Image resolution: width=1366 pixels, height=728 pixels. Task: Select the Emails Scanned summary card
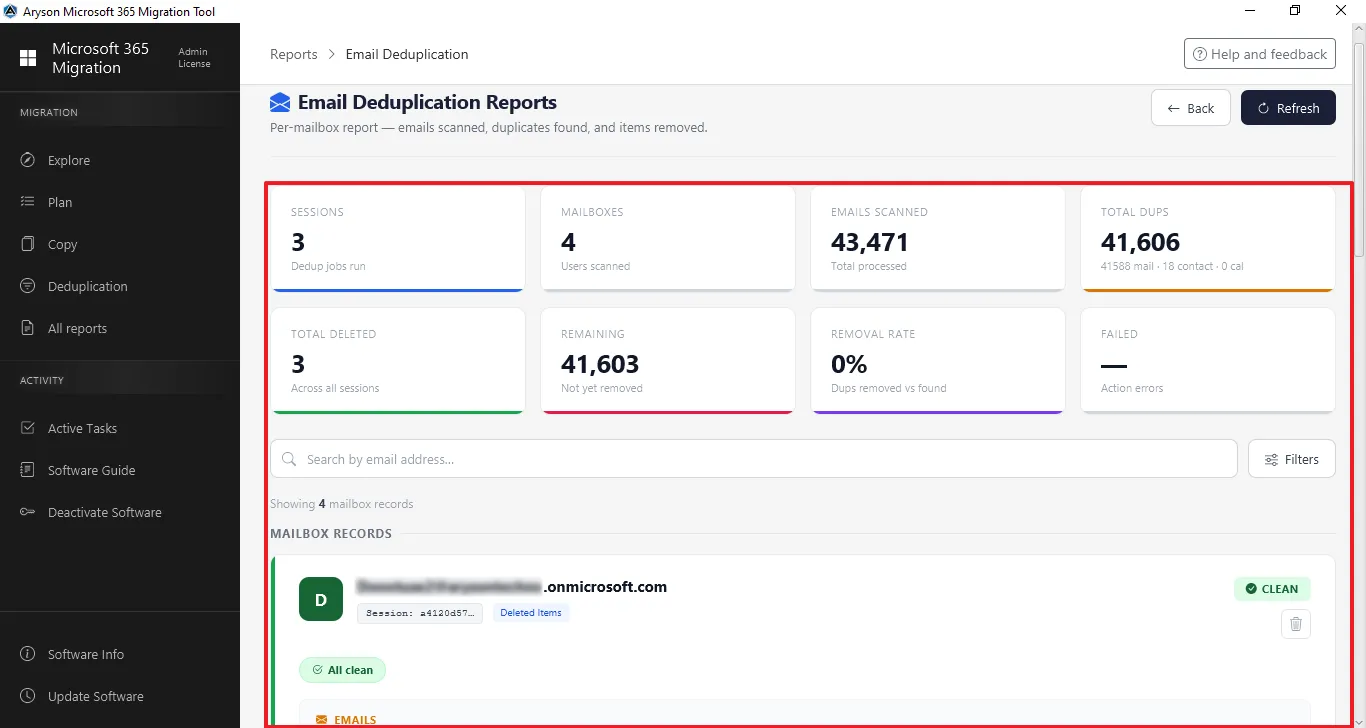(x=938, y=239)
